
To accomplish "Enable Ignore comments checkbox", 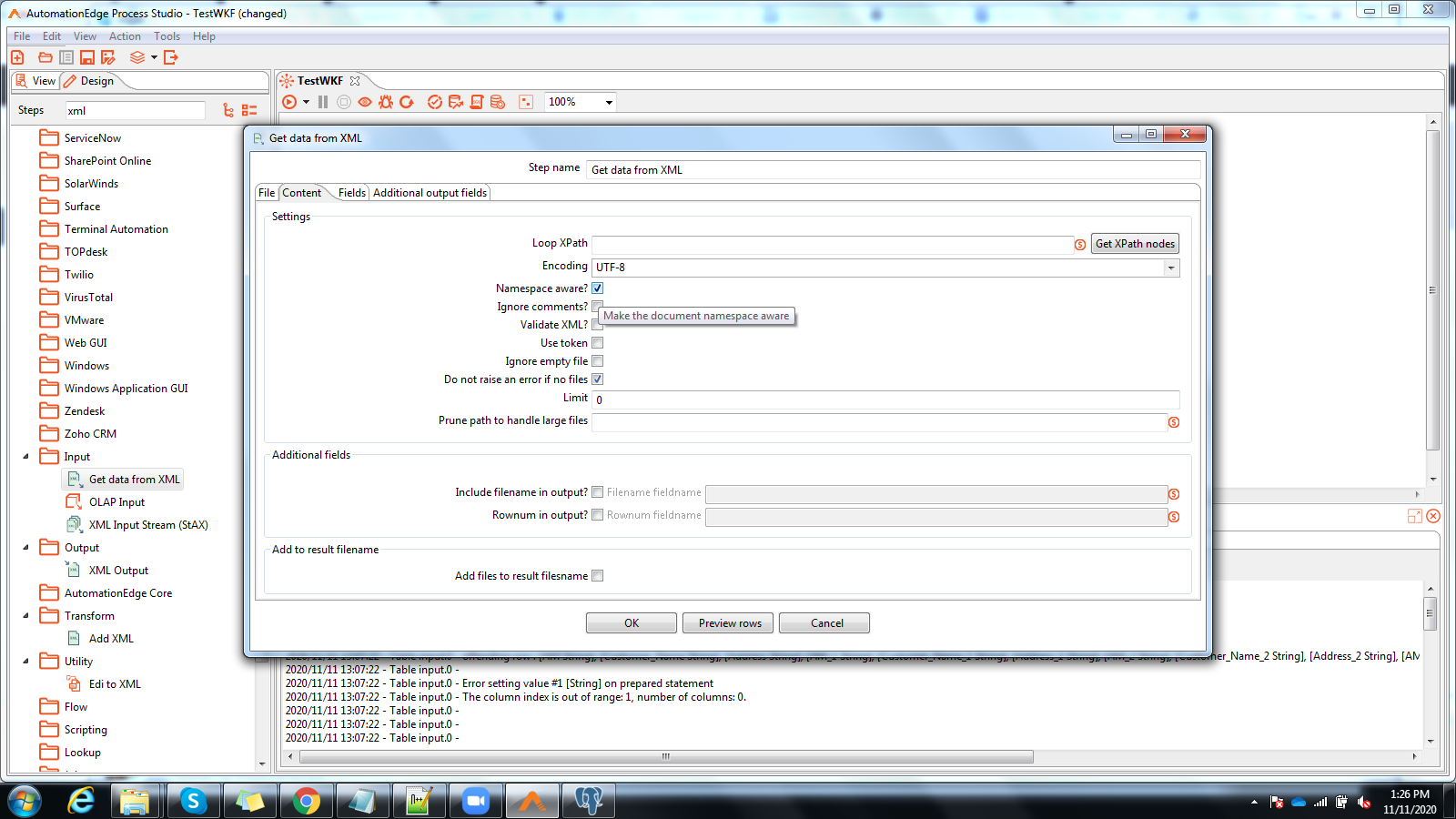I will pyautogui.click(x=597, y=305).
